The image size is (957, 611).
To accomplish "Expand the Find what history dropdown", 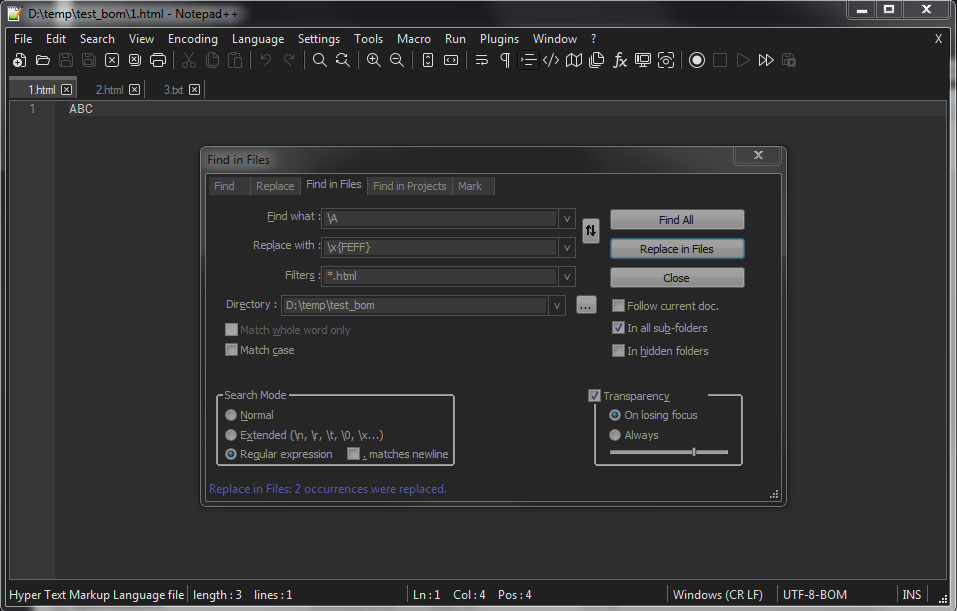I will point(566,218).
